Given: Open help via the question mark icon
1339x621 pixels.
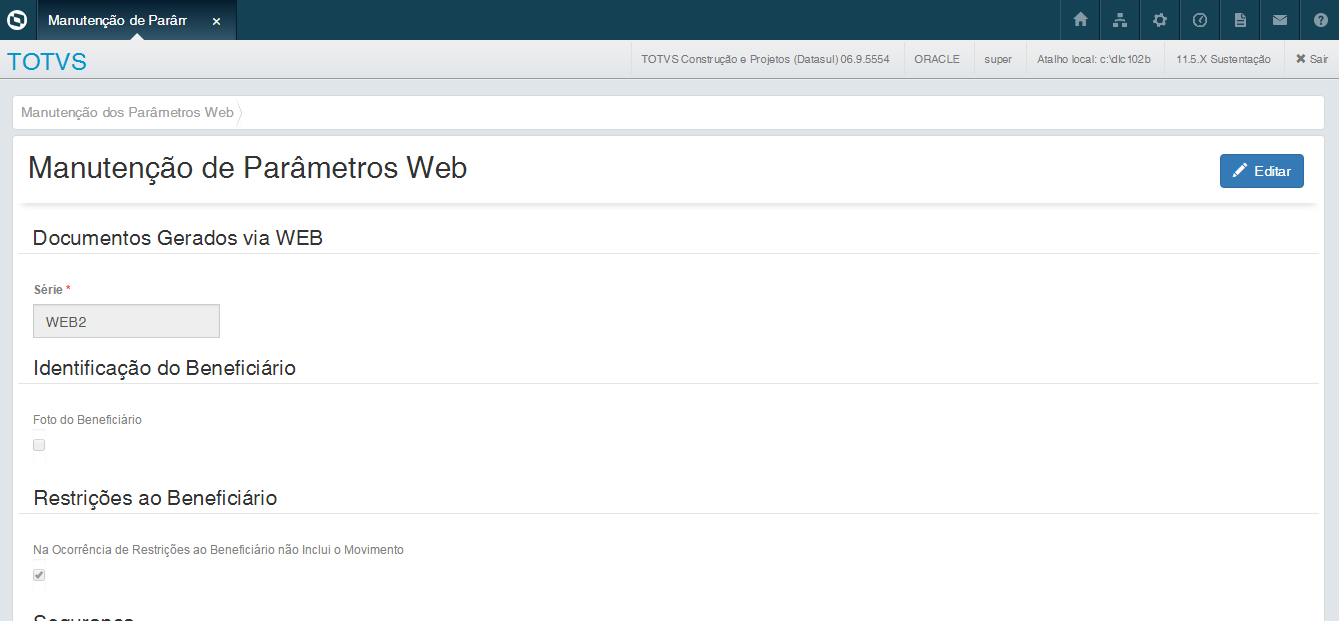Looking at the screenshot, I should (x=1320, y=20).
